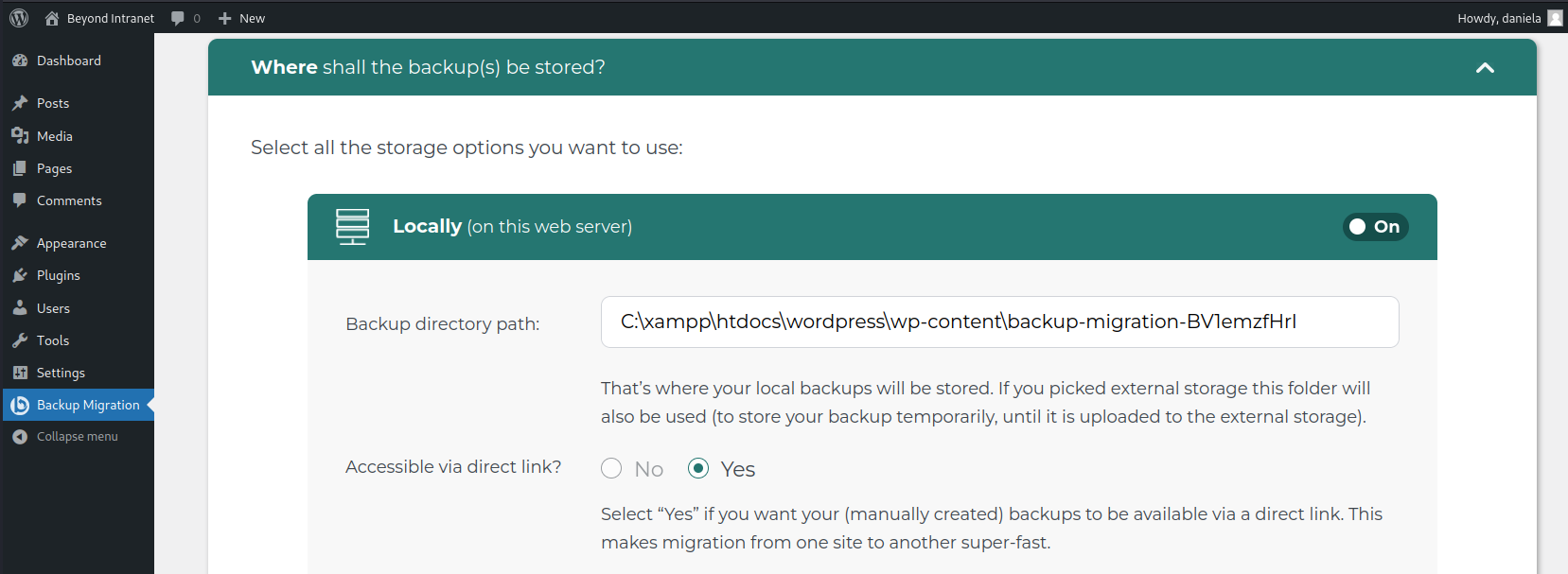Click the Collapse menu button
The width and height of the screenshot is (1568, 574).
point(77,437)
